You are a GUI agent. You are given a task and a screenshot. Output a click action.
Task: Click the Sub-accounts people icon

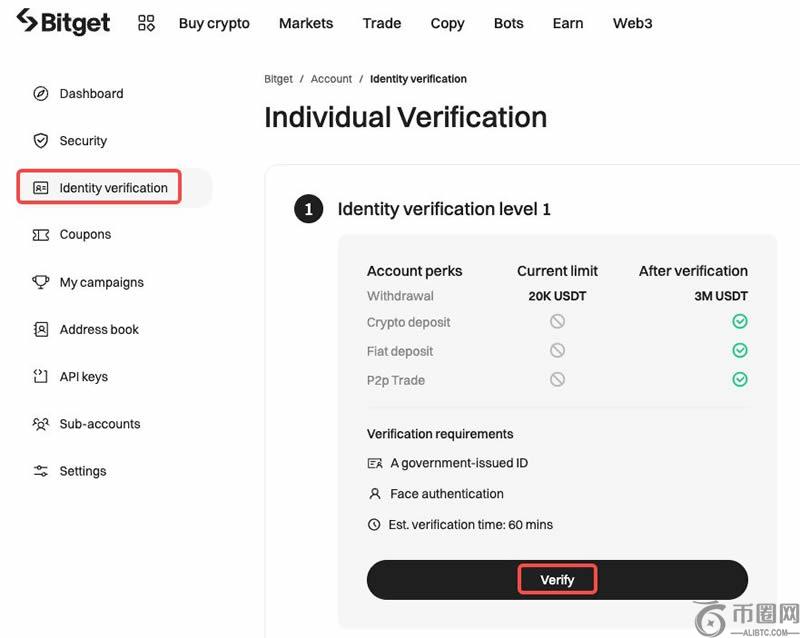41,424
